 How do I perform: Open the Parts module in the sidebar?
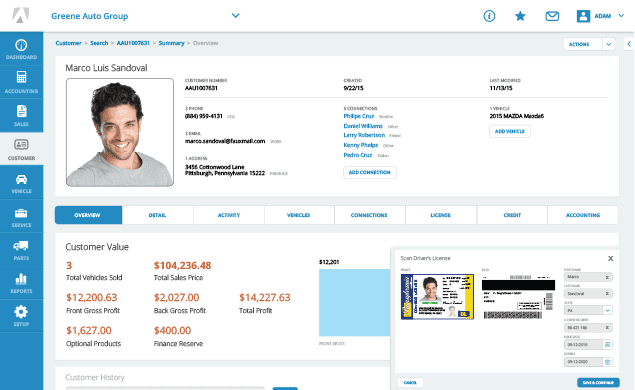(x=21, y=250)
